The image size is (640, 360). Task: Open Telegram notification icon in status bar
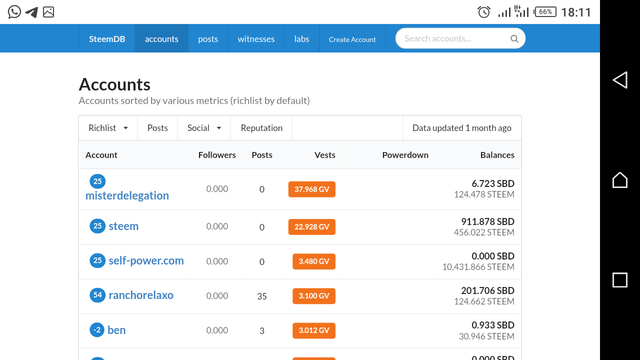[32, 12]
